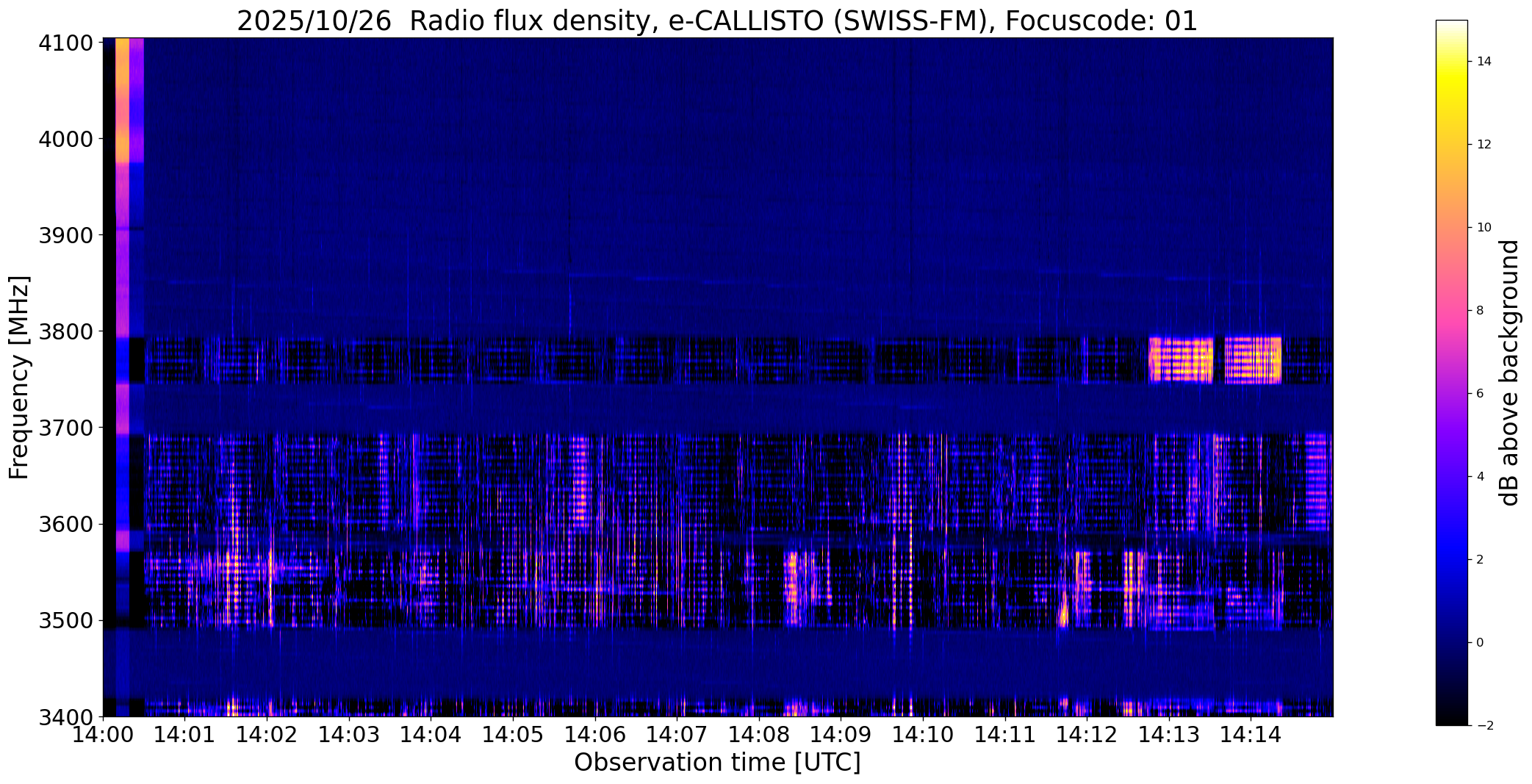Click the bright burst near 14:13 at 3770 MHz
1532x784 pixels.
click(x=1181, y=359)
